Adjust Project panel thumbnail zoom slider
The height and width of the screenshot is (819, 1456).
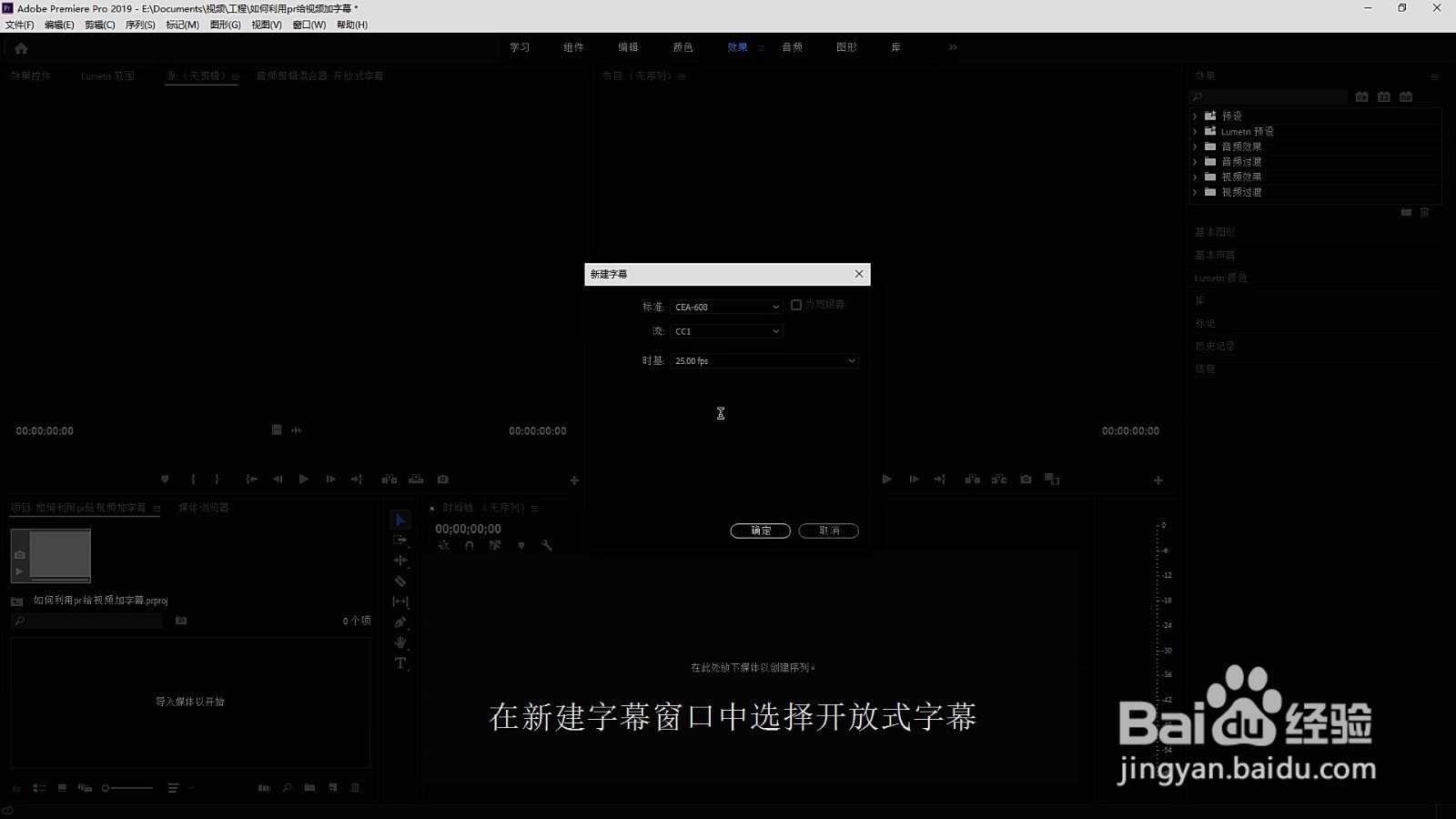[128, 788]
